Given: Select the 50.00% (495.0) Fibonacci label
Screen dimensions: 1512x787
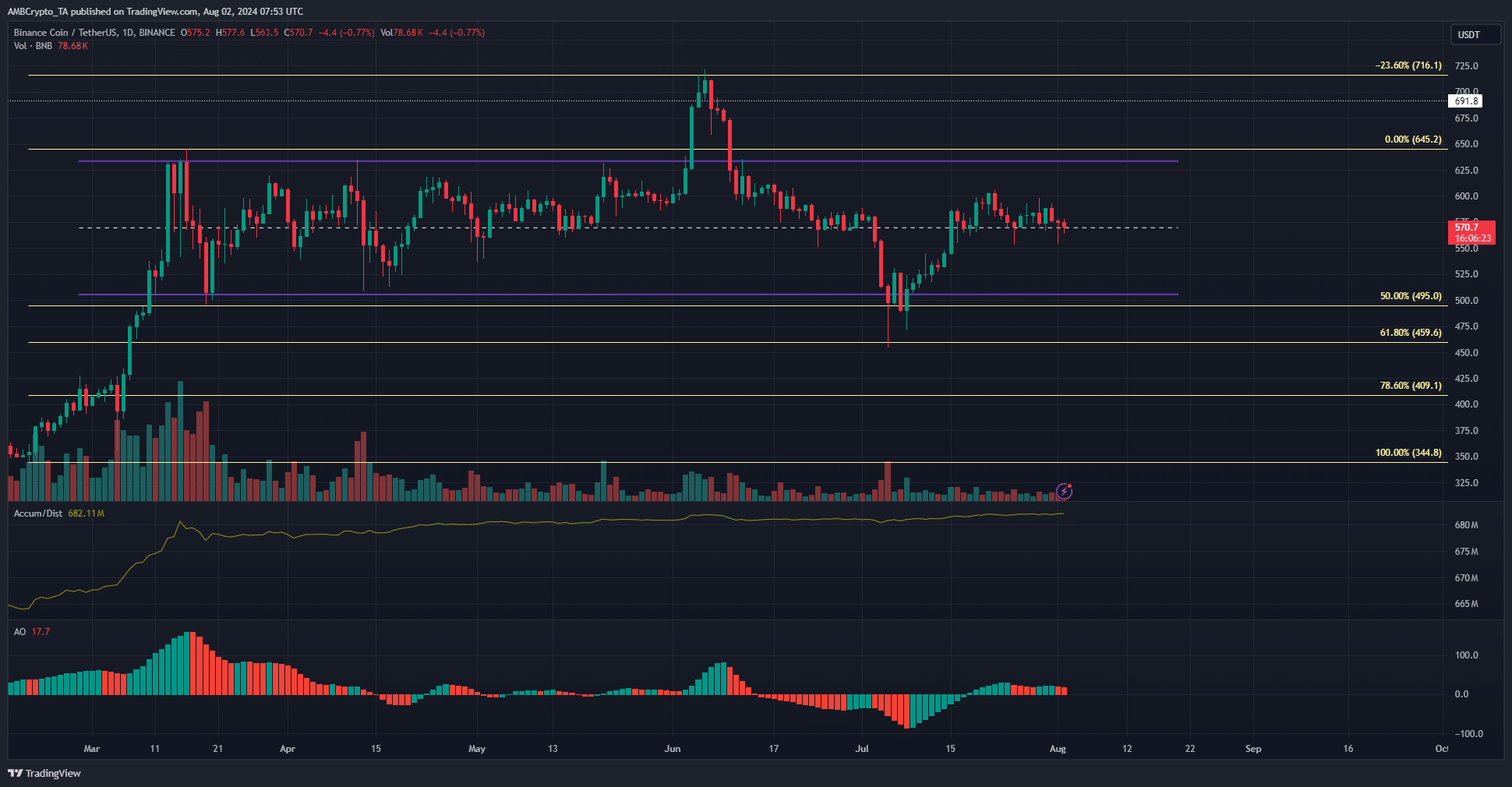Looking at the screenshot, I should click(1411, 296).
